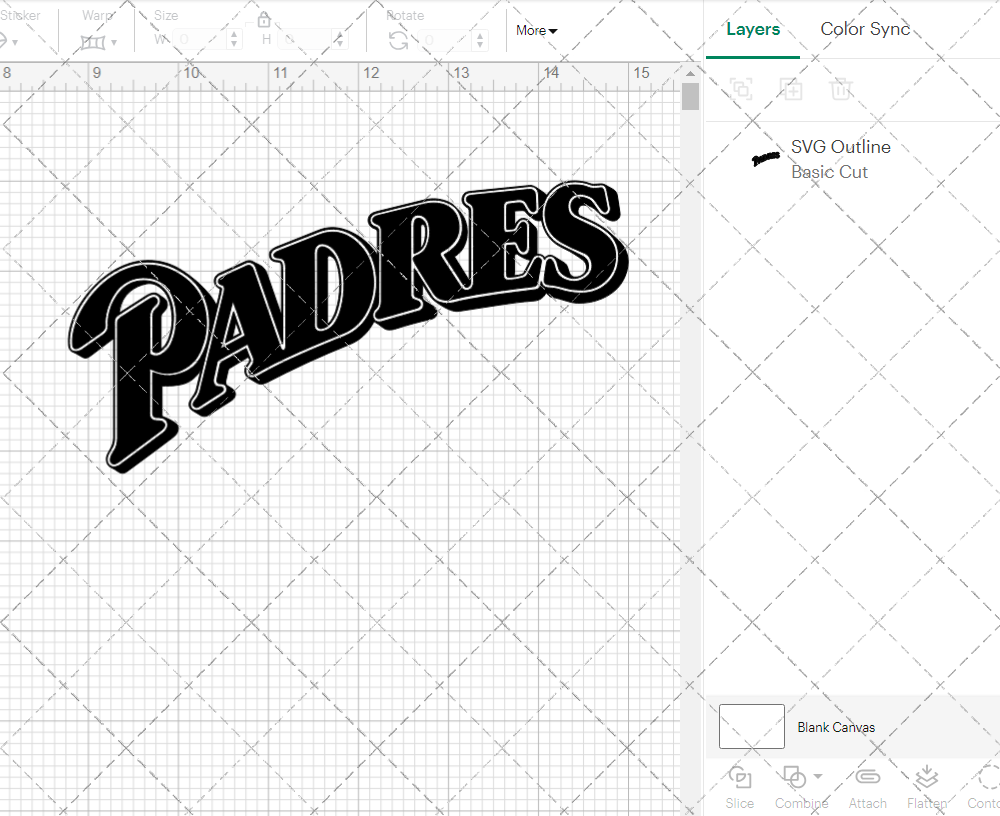The width and height of the screenshot is (1000, 816).
Task: Click the Delete layer icon
Action: [x=841, y=89]
